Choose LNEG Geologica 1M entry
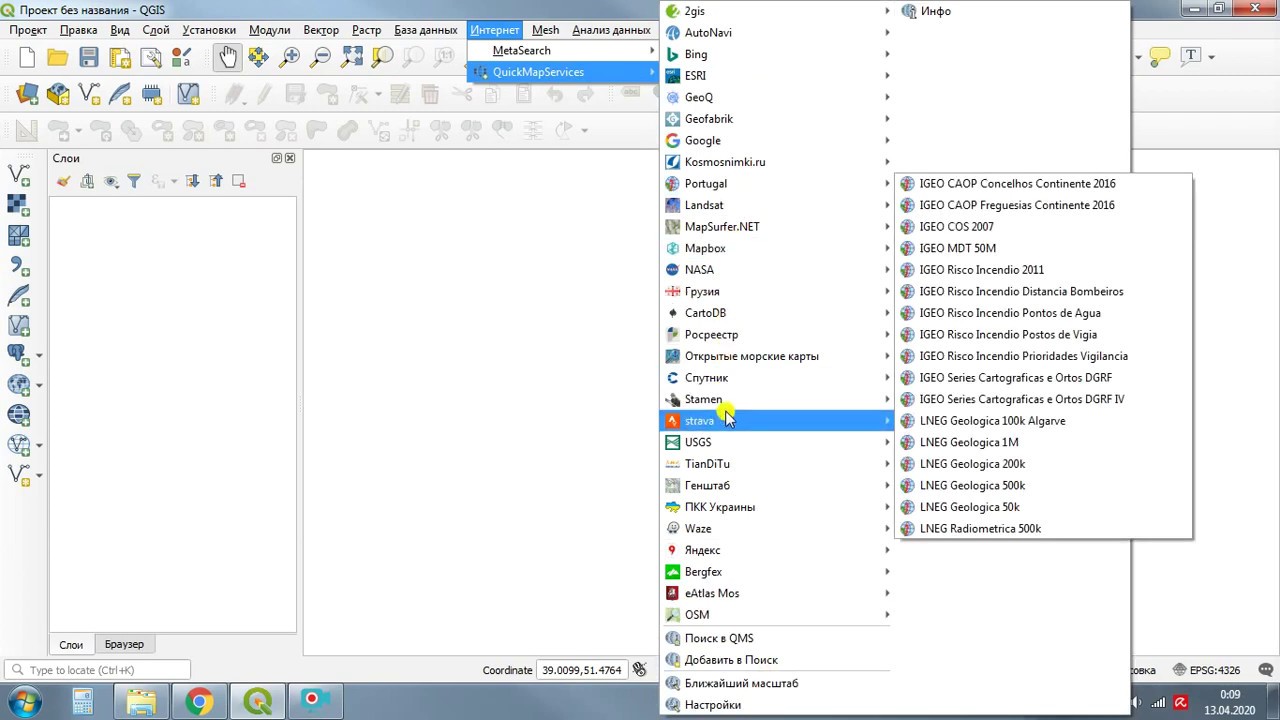The height and width of the screenshot is (720, 1280). click(1043, 442)
